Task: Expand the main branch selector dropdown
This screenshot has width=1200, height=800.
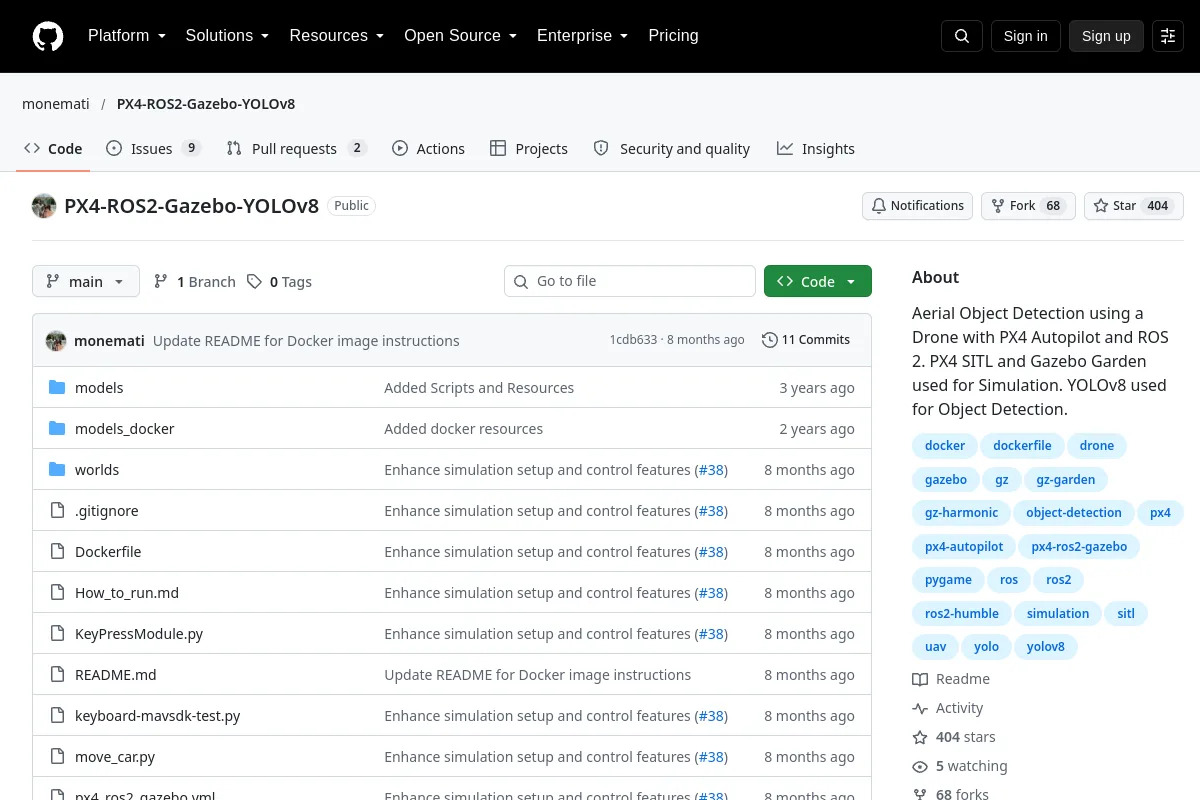Action: [x=86, y=282]
